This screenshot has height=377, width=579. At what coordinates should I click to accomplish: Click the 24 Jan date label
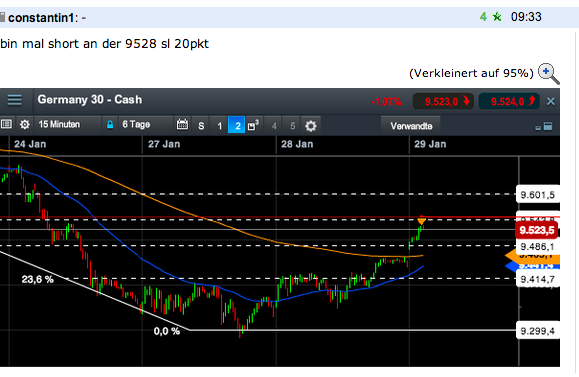(x=30, y=144)
